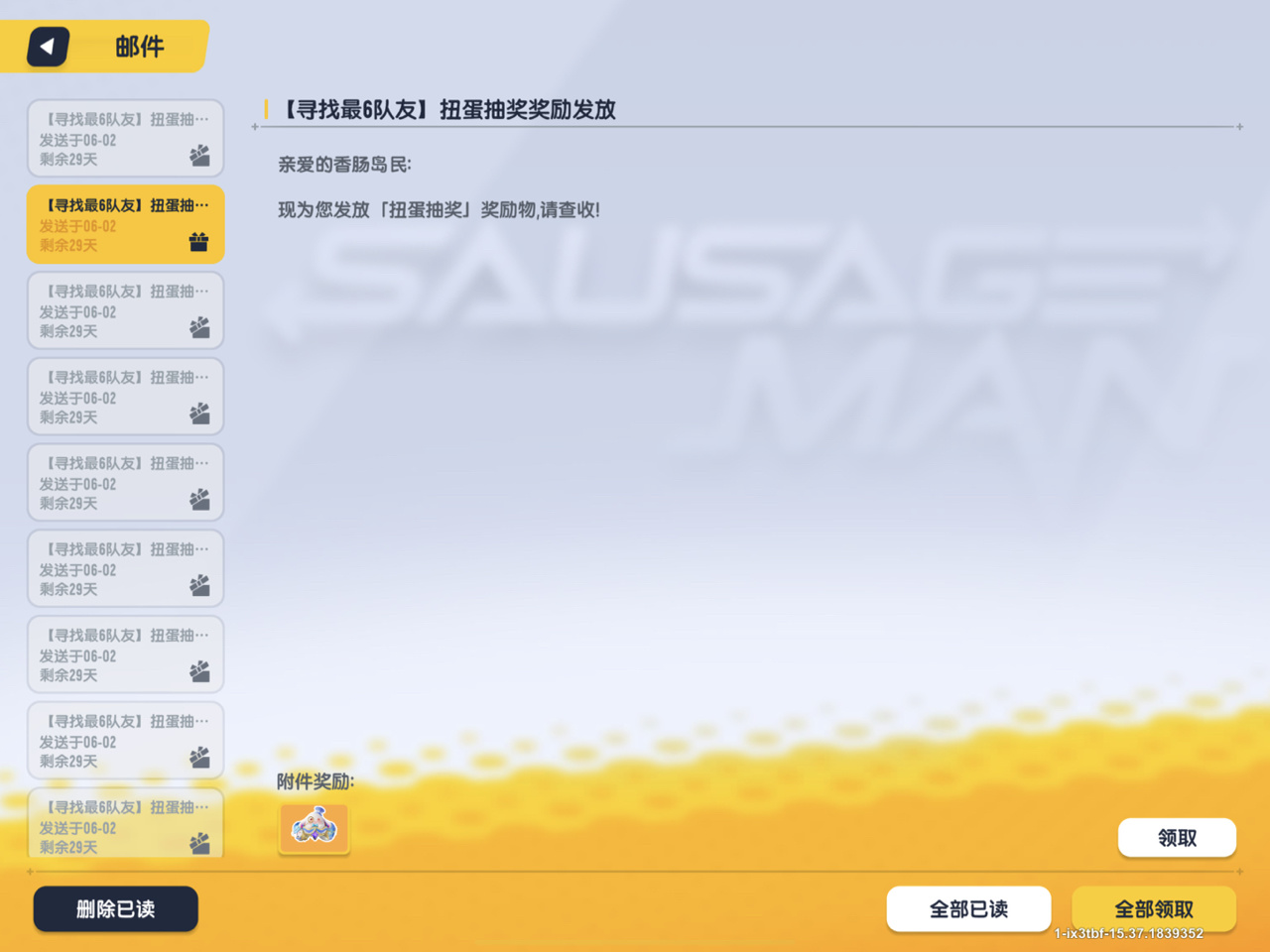The width and height of the screenshot is (1270, 952).
Task: Click the gift icon on the fourth mail
Action: [x=199, y=414]
